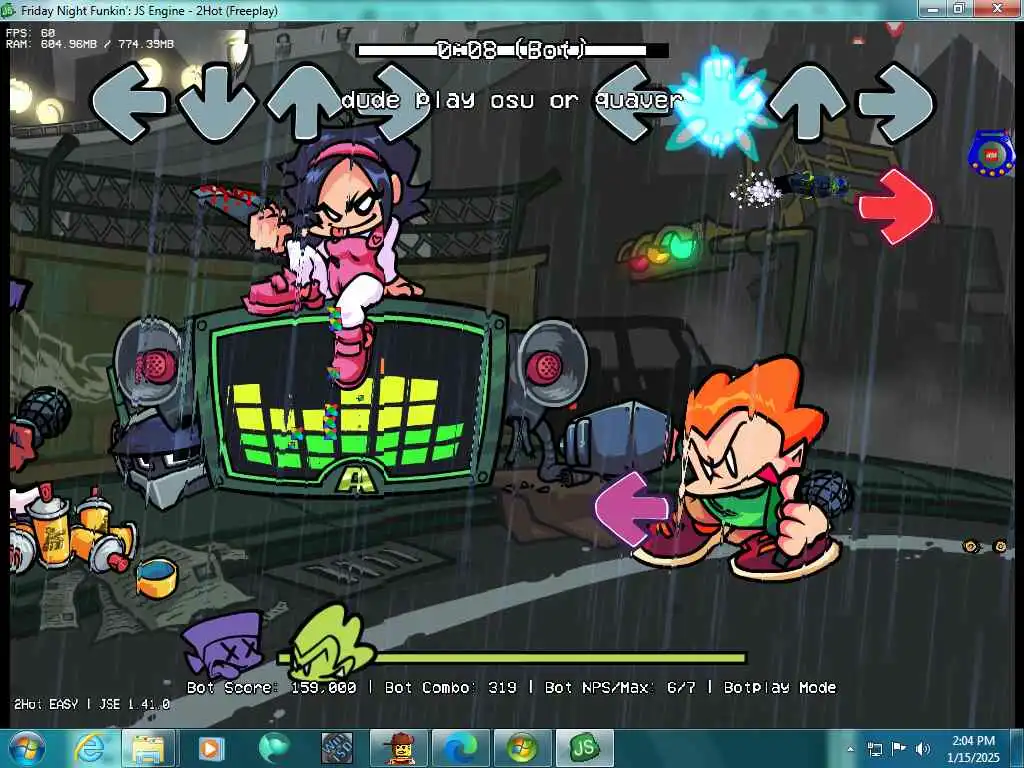Hit the purple left arrow note
Image resolution: width=1024 pixels, height=768 pixels.
pyautogui.click(x=632, y=509)
